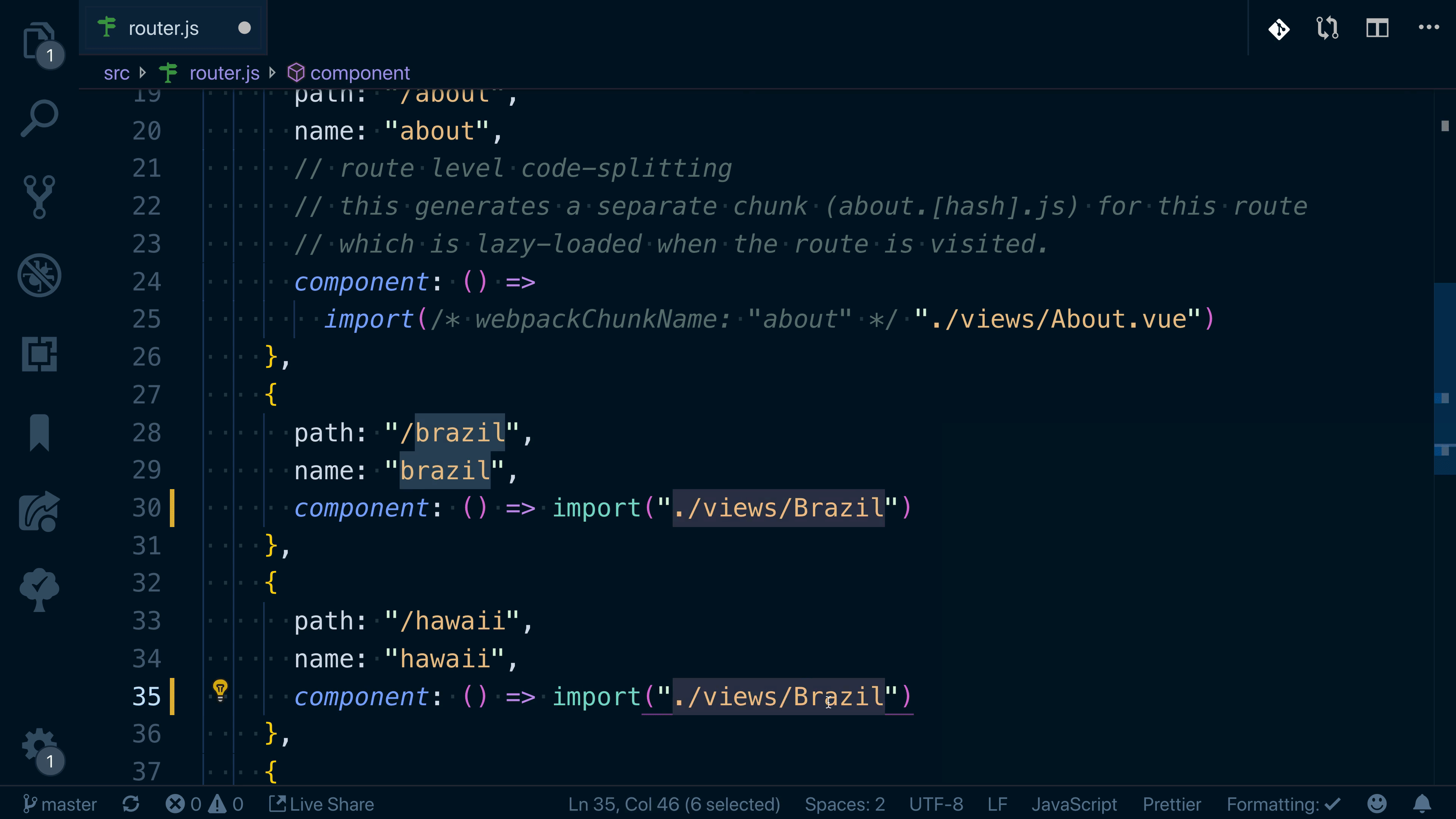Click the closing brace on line 31
This screenshot has width=1456, height=819.
click(271, 545)
